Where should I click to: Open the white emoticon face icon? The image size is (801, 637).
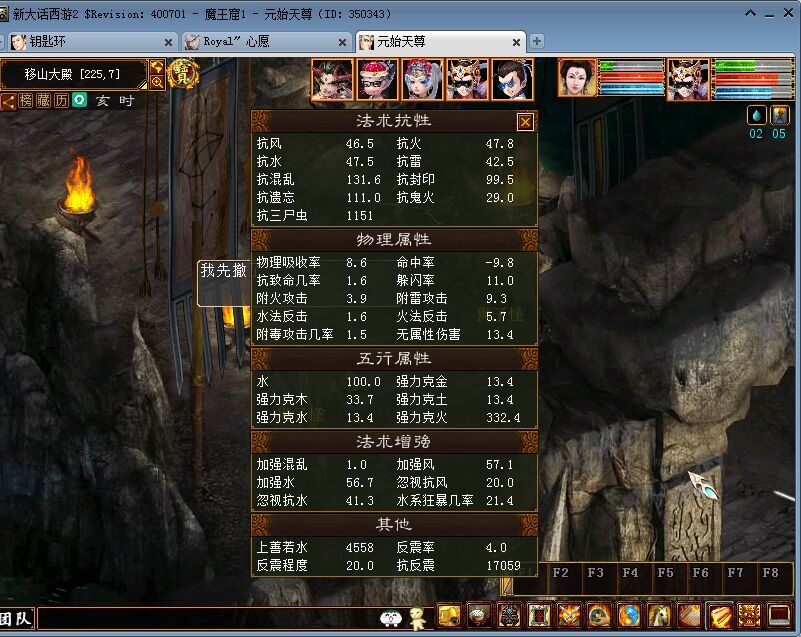coord(391,619)
